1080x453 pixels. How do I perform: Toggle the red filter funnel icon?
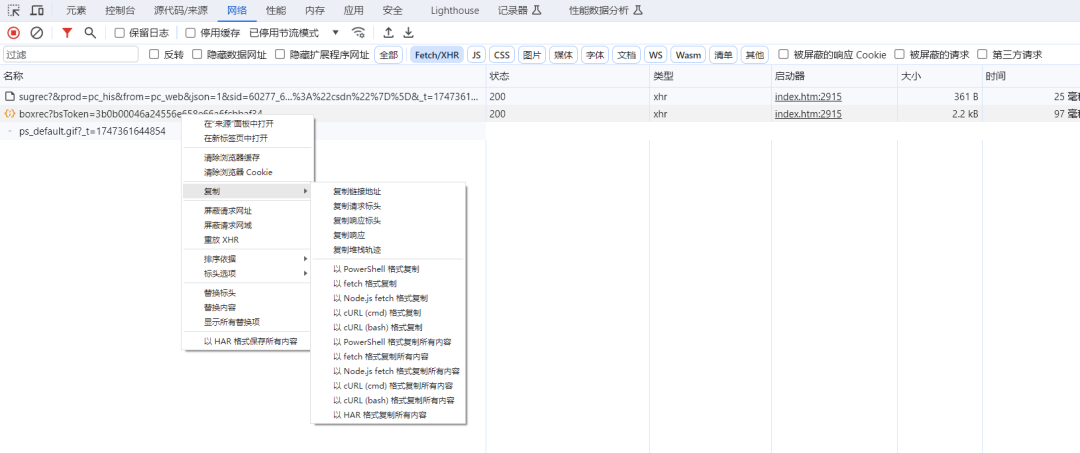pyautogui.click(x=67, y=33)
